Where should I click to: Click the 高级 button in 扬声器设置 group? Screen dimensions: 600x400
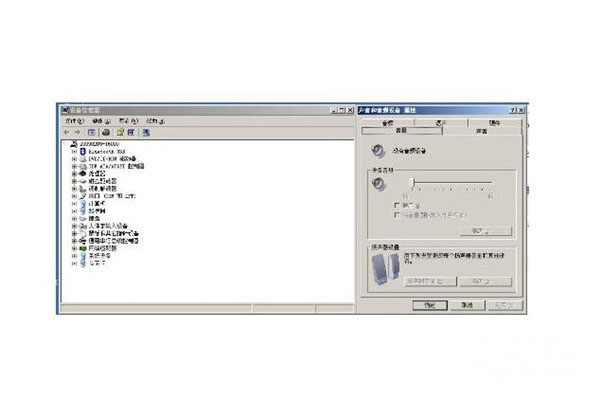[x=486, y=281]
